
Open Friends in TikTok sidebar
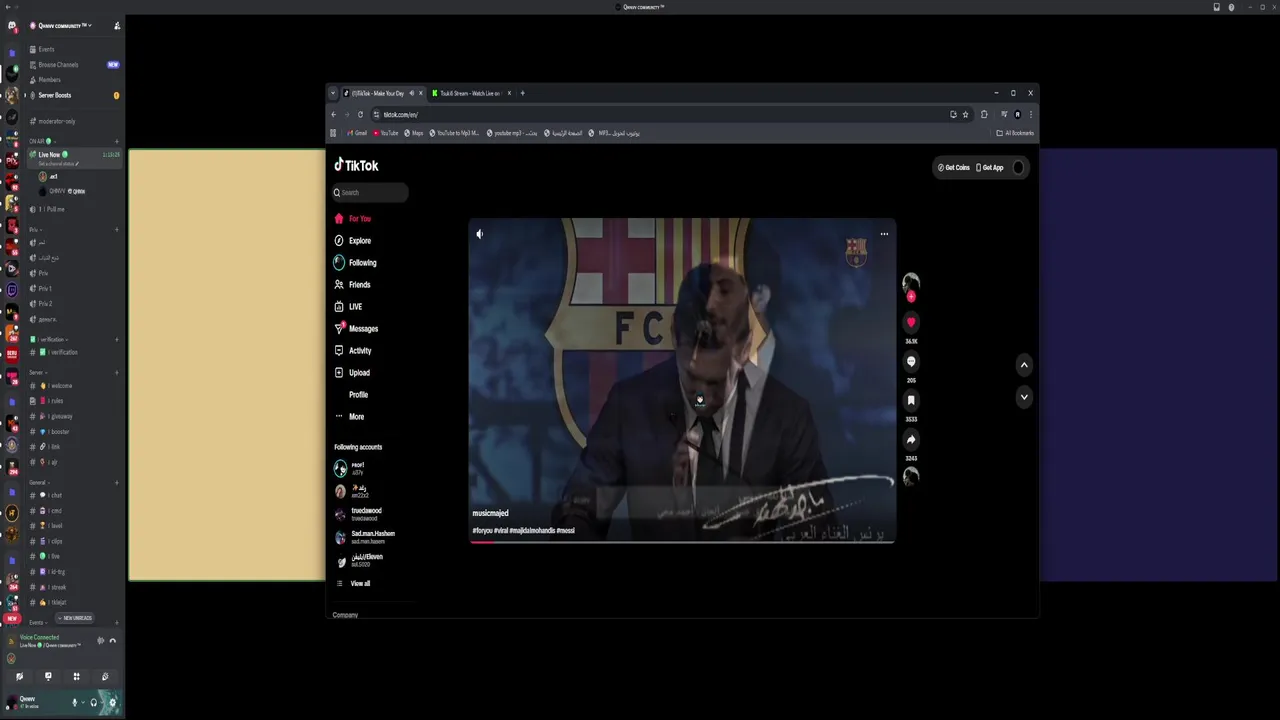pyautogui.click(x=353, y=284)
